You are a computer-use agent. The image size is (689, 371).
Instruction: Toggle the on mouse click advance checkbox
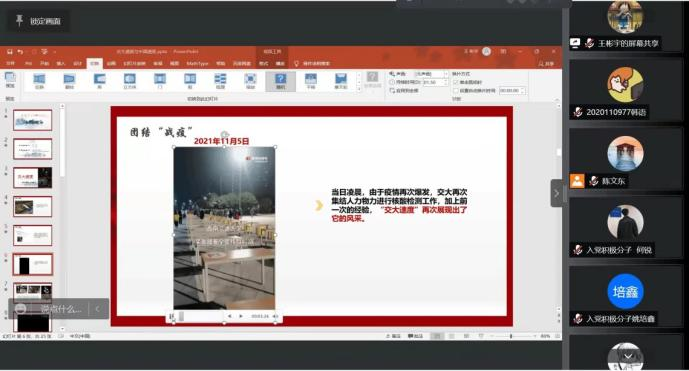click(456, 82)
